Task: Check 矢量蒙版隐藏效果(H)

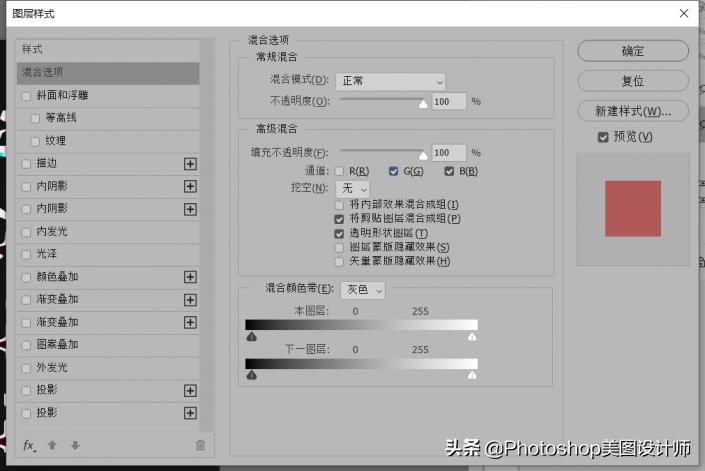Action: click(339, 262)
